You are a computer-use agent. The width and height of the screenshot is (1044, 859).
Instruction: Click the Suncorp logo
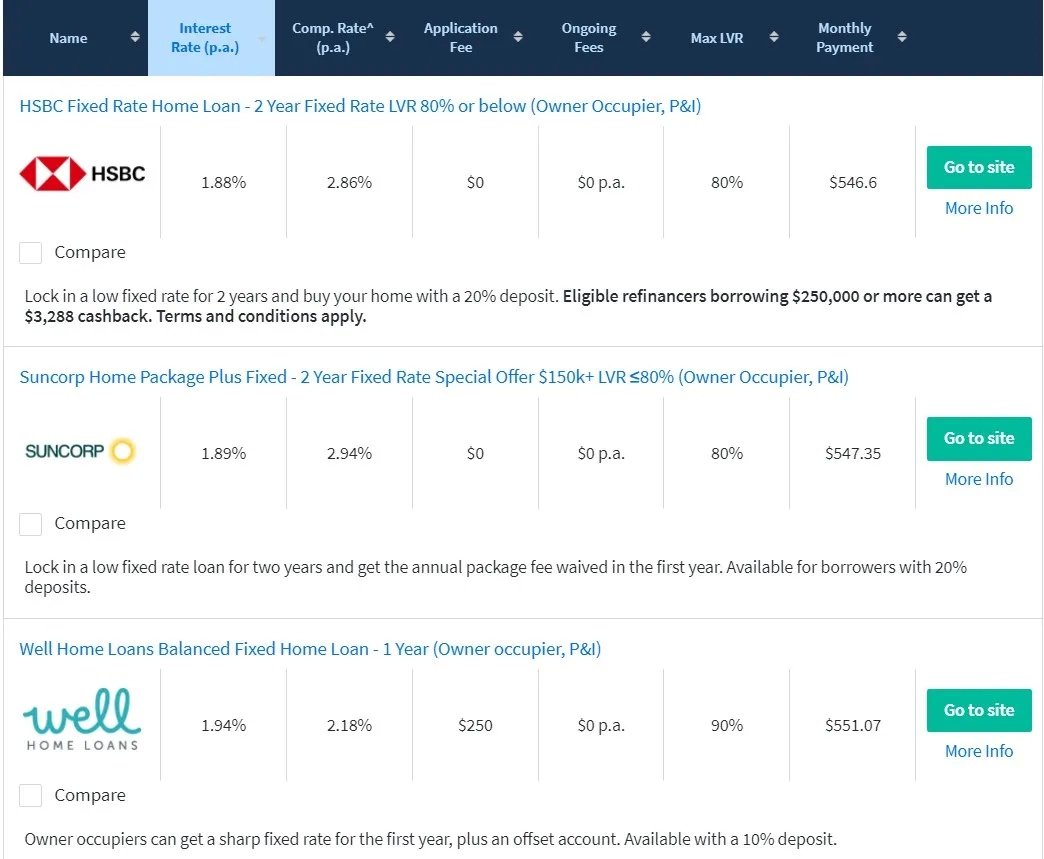point(80,451)
